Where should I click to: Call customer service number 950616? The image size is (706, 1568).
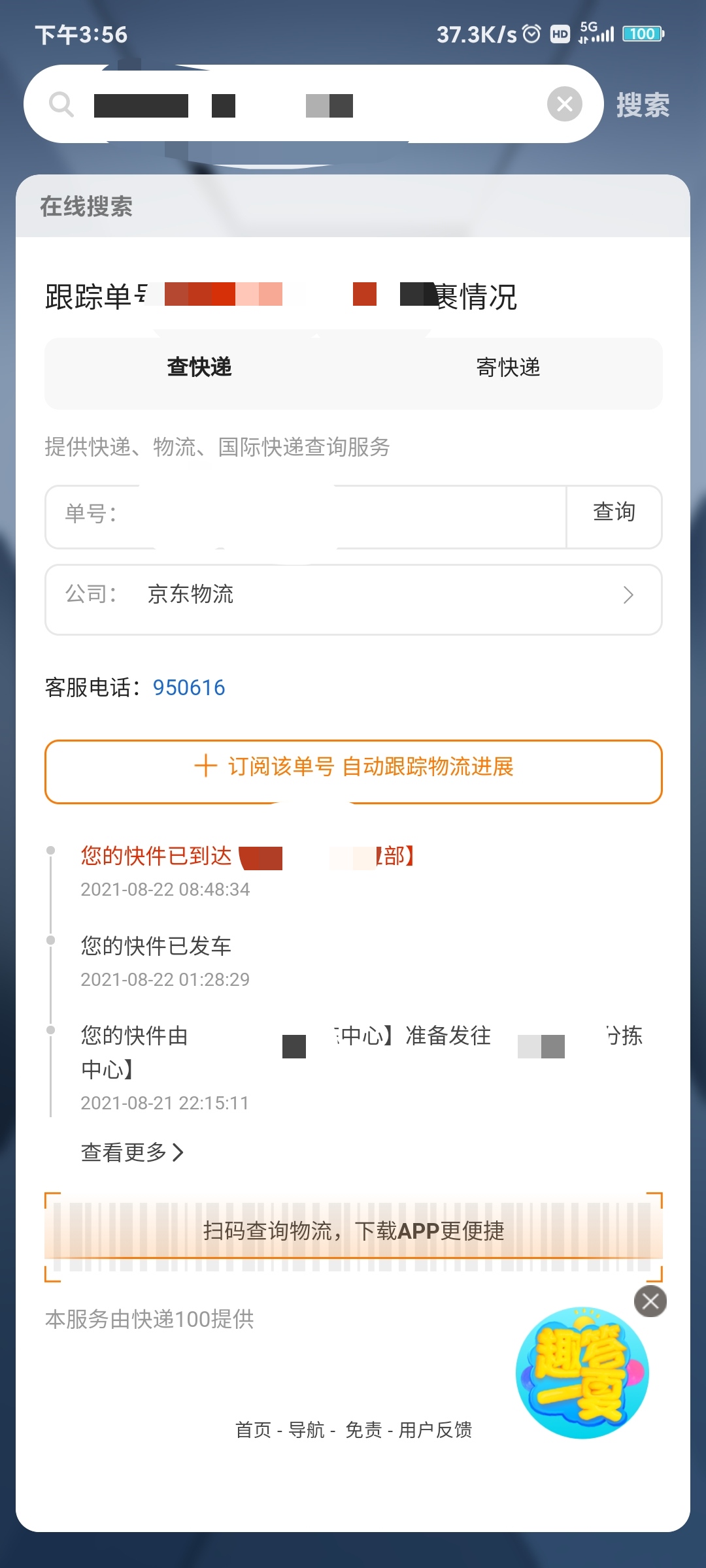[x=189, y=687]
